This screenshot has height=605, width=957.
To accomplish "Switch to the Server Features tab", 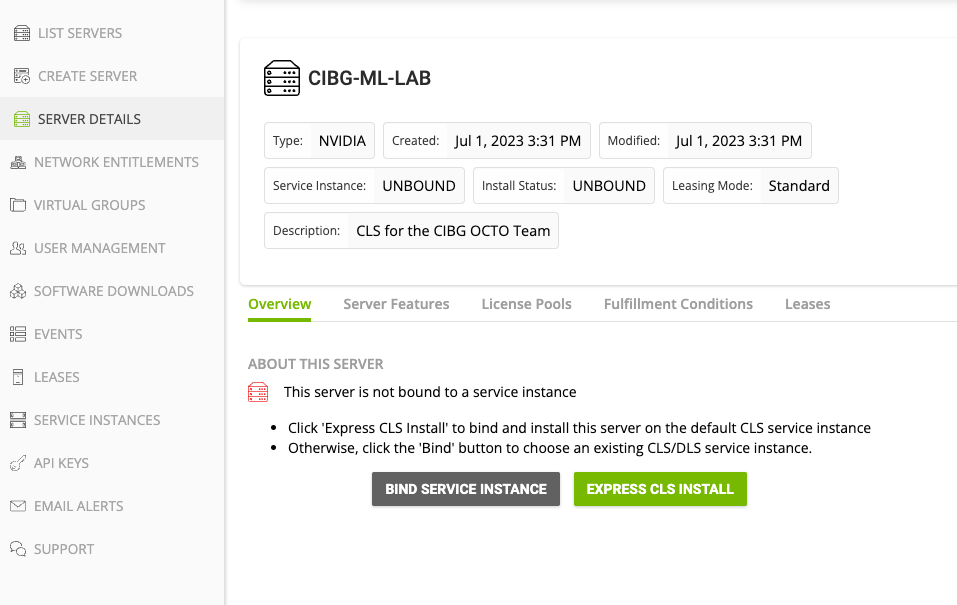I will 396,304.
